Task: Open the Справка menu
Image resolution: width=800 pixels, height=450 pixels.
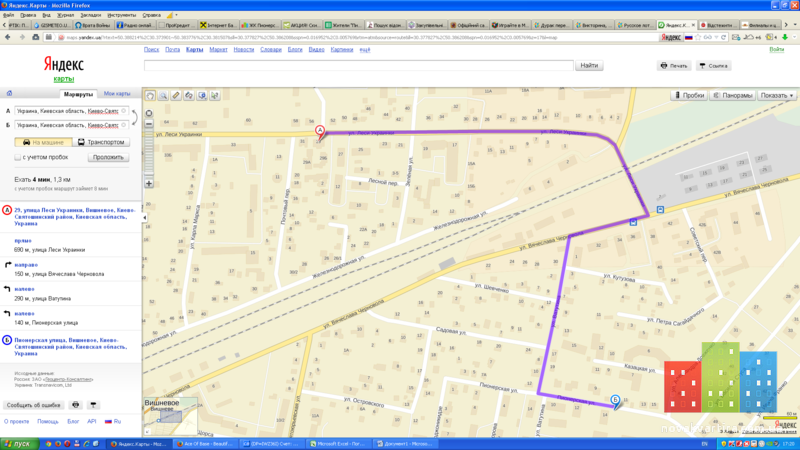Action: click(152, 15)
